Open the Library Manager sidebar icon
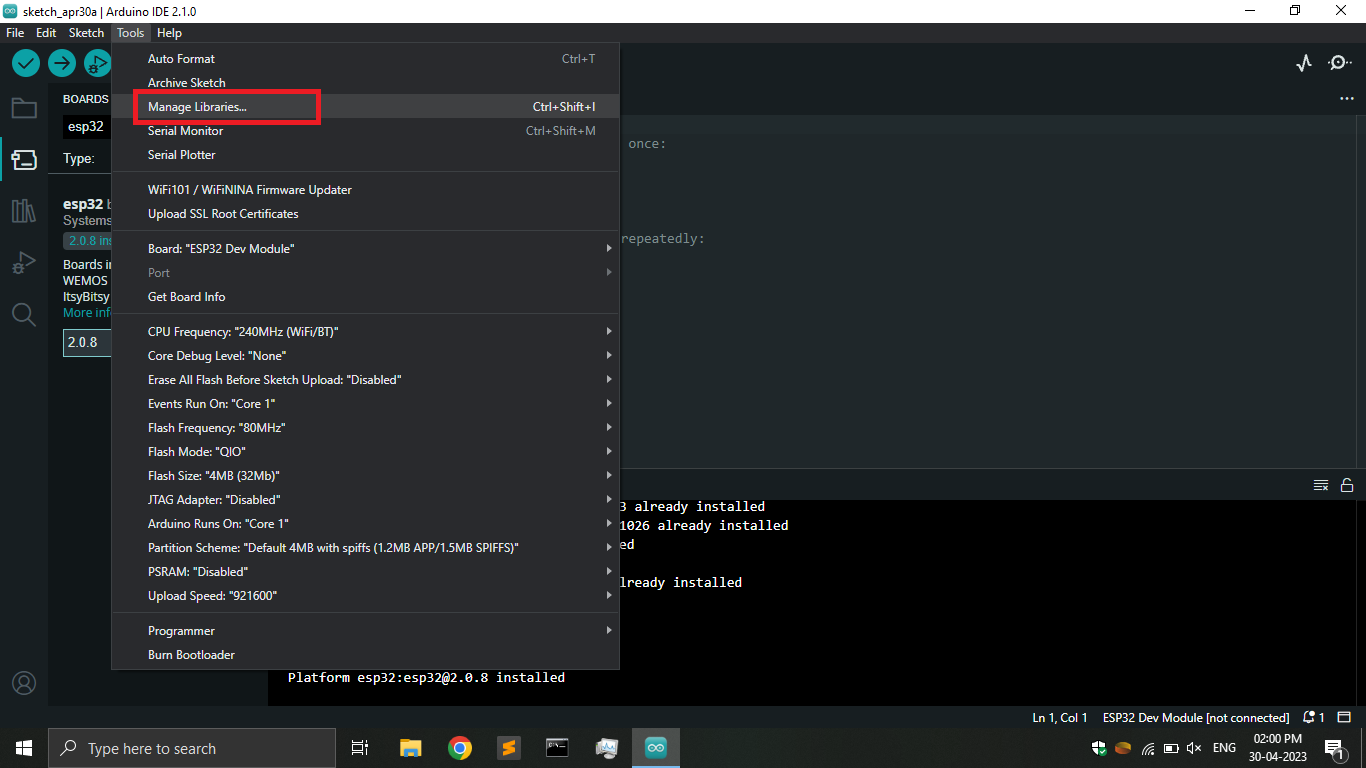 tap(24, 210)
